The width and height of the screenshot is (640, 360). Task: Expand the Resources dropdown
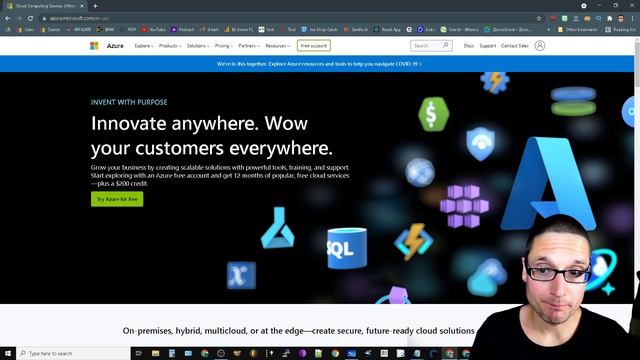point(278,46)
